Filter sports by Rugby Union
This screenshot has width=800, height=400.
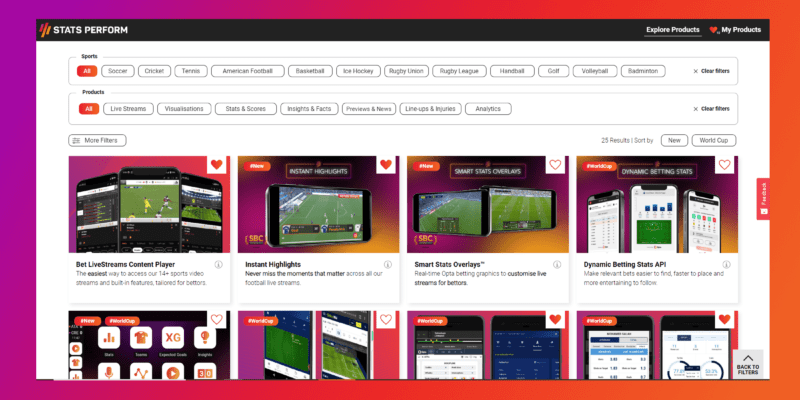[x=406, y=71]
